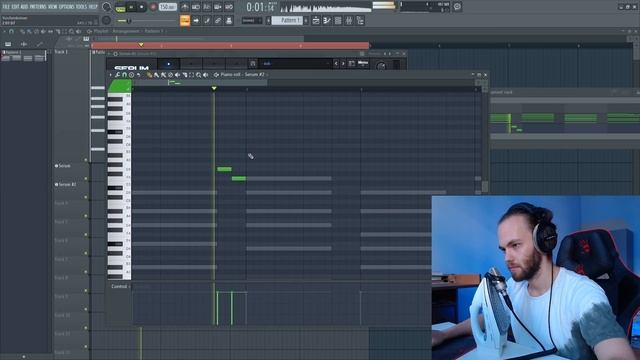Go to next Serum preset arrow
Viewport: 640px width, 360px height.
(x=343, y=63)
